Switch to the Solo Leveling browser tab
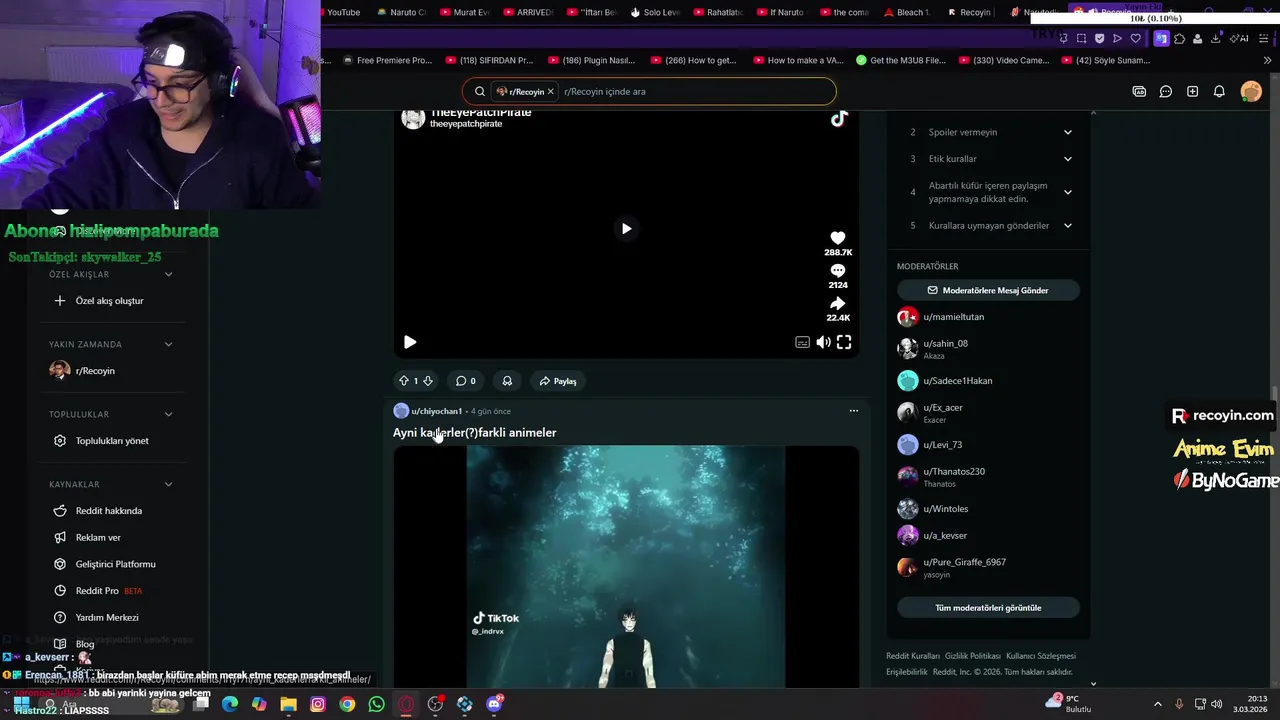Viewport: 1280px width, 720px height. click(655, 12)
